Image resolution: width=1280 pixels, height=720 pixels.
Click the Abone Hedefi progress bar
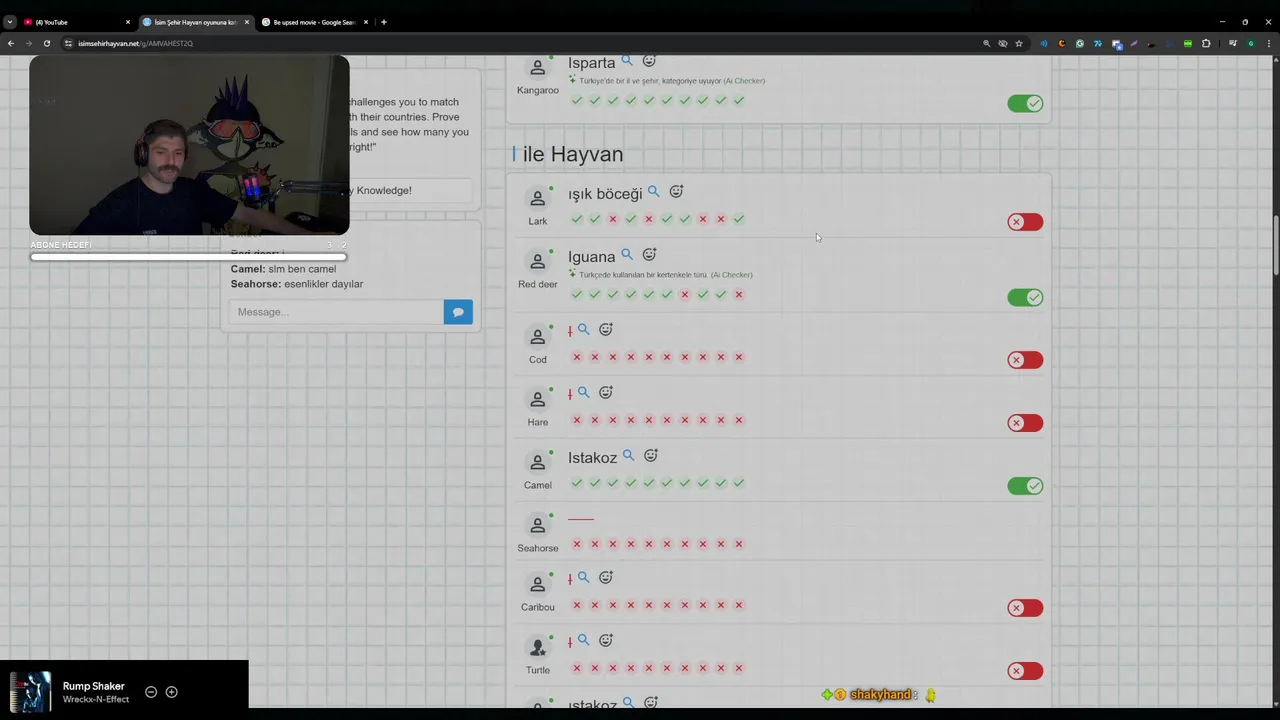(189, 257)
